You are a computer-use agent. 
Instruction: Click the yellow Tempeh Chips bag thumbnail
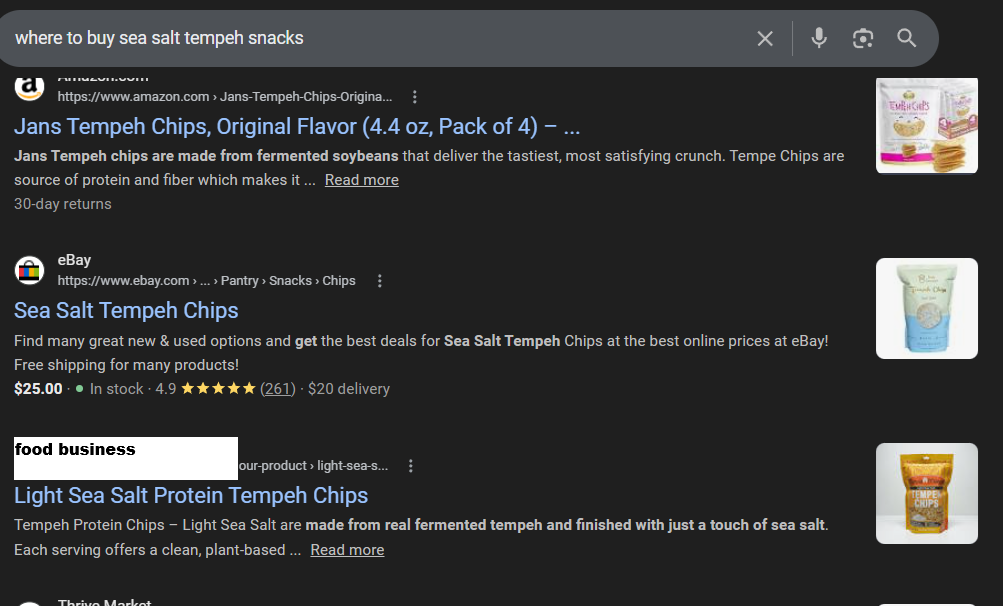coord(926,493)
